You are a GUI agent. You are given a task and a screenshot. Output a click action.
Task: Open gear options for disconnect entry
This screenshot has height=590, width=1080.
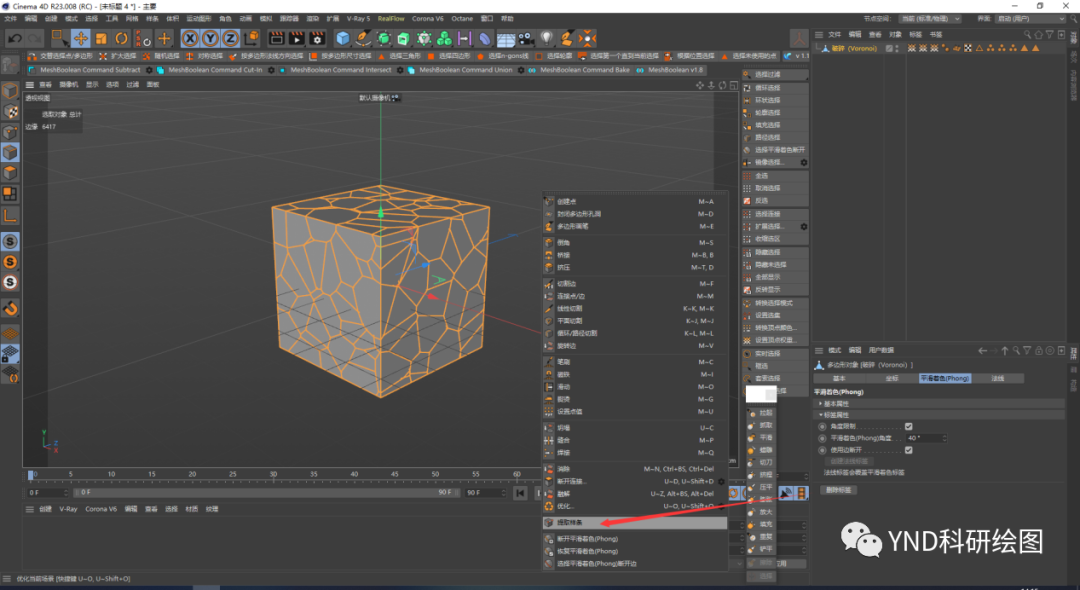(x=721, y=481)
